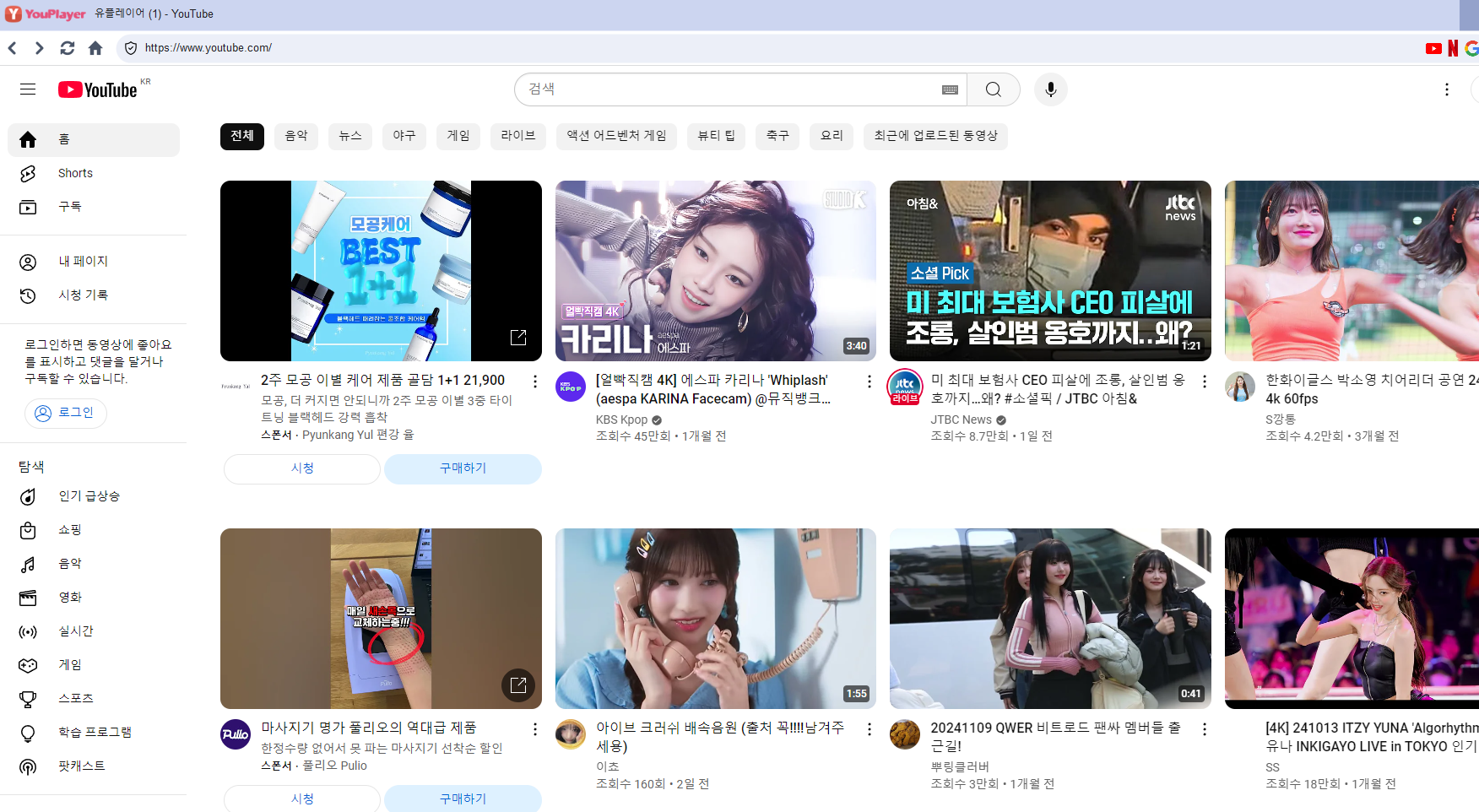This screenshot has width=1479, height=812.
Task: Open 스포츠 sports in sidebar
Action: pyautogui.click(x=94, y=699)
